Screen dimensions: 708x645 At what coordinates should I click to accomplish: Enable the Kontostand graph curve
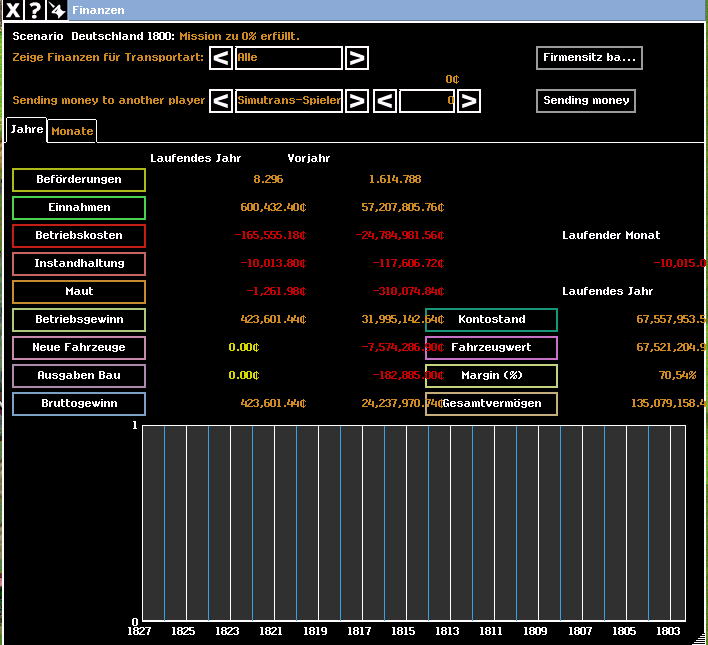pos(491,320)
